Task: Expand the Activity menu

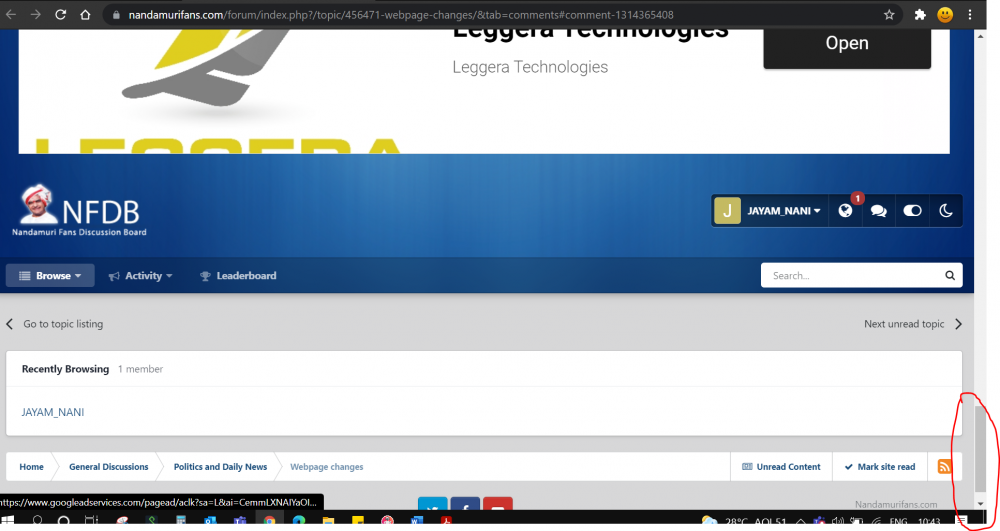Action: pos(141,275)
